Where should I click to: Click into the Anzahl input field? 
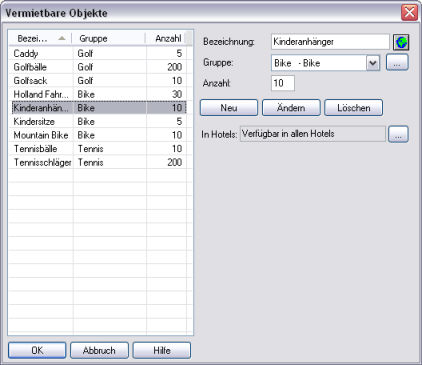click(x=283, y=83)
